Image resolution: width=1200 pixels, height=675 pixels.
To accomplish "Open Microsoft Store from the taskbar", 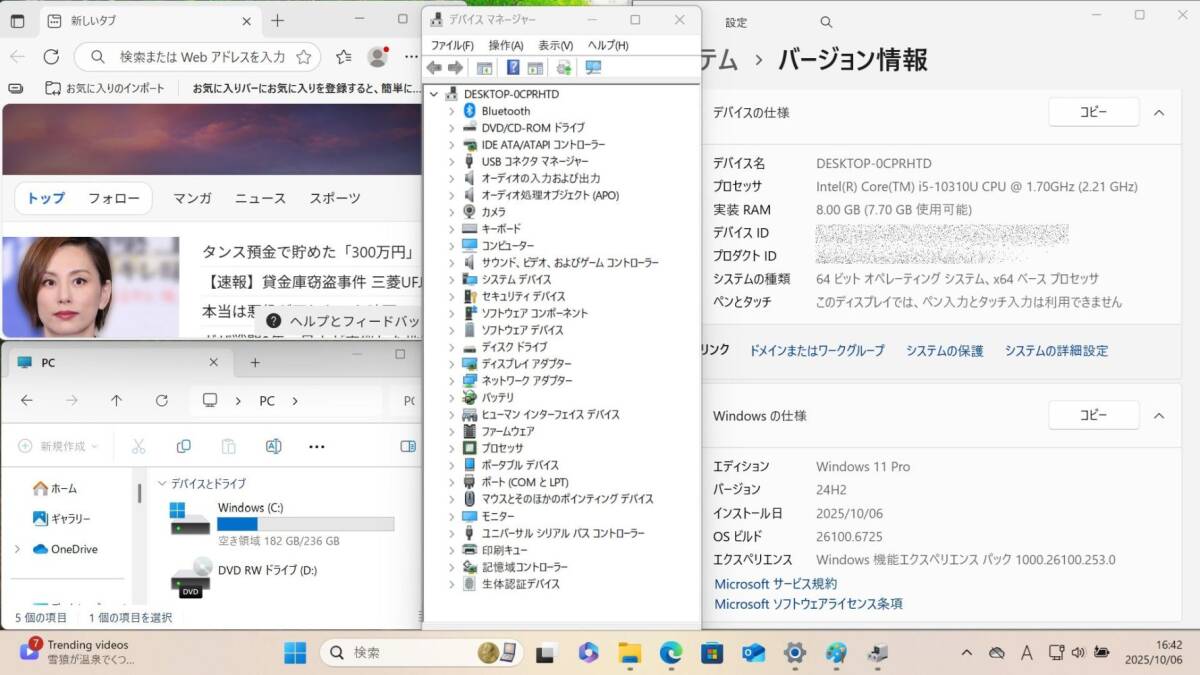I will (711, 653).
